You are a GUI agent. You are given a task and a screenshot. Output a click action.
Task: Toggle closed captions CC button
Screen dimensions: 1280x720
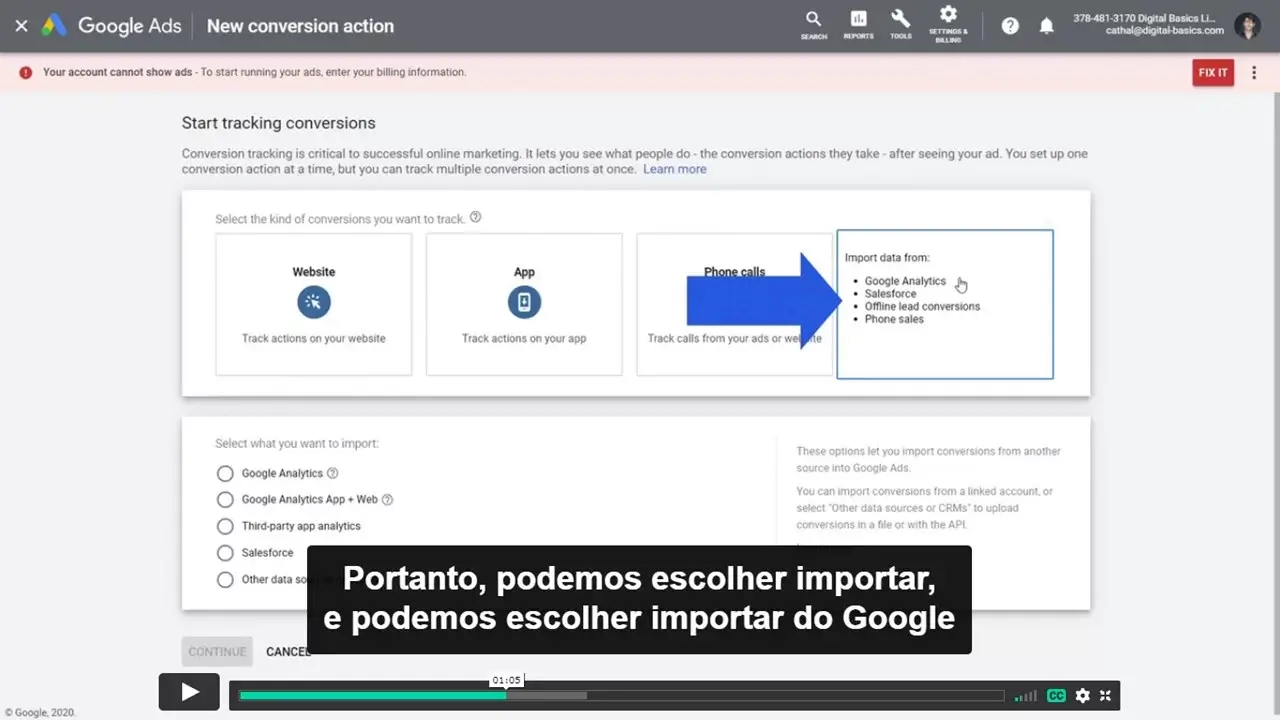(x=1055, y=696)
